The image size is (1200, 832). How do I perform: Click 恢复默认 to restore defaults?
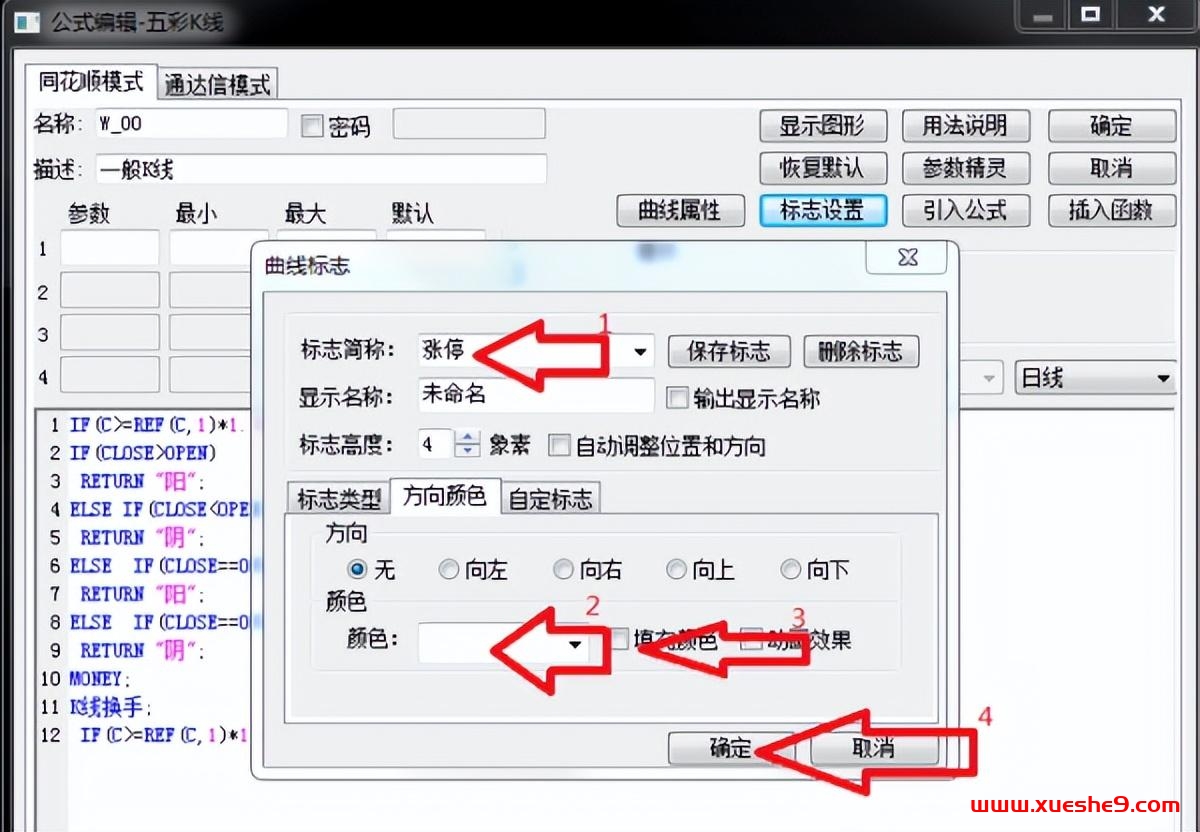pyautogui.click(x=823, y=168)
